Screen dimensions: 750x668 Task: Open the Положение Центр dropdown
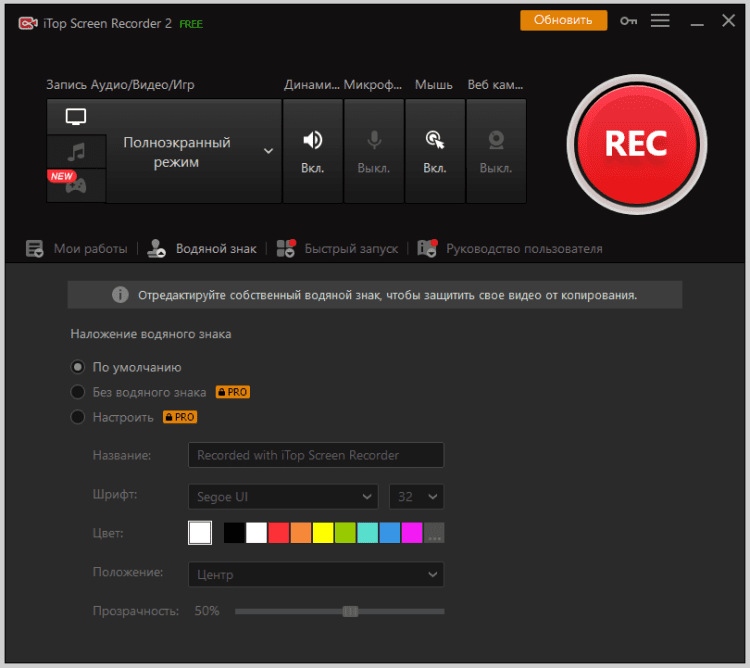click(x=316, y=574)
